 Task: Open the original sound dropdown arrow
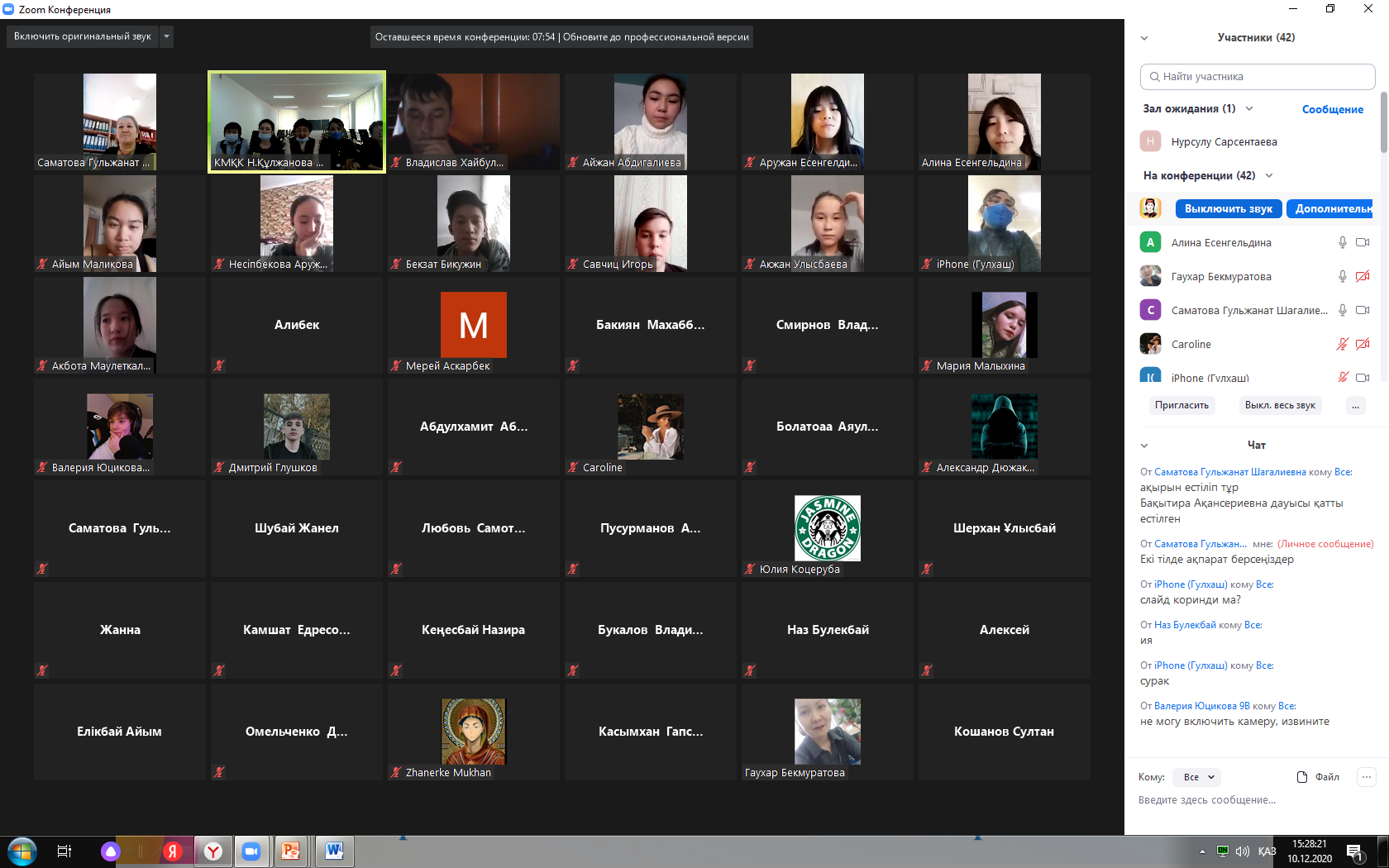166,36
